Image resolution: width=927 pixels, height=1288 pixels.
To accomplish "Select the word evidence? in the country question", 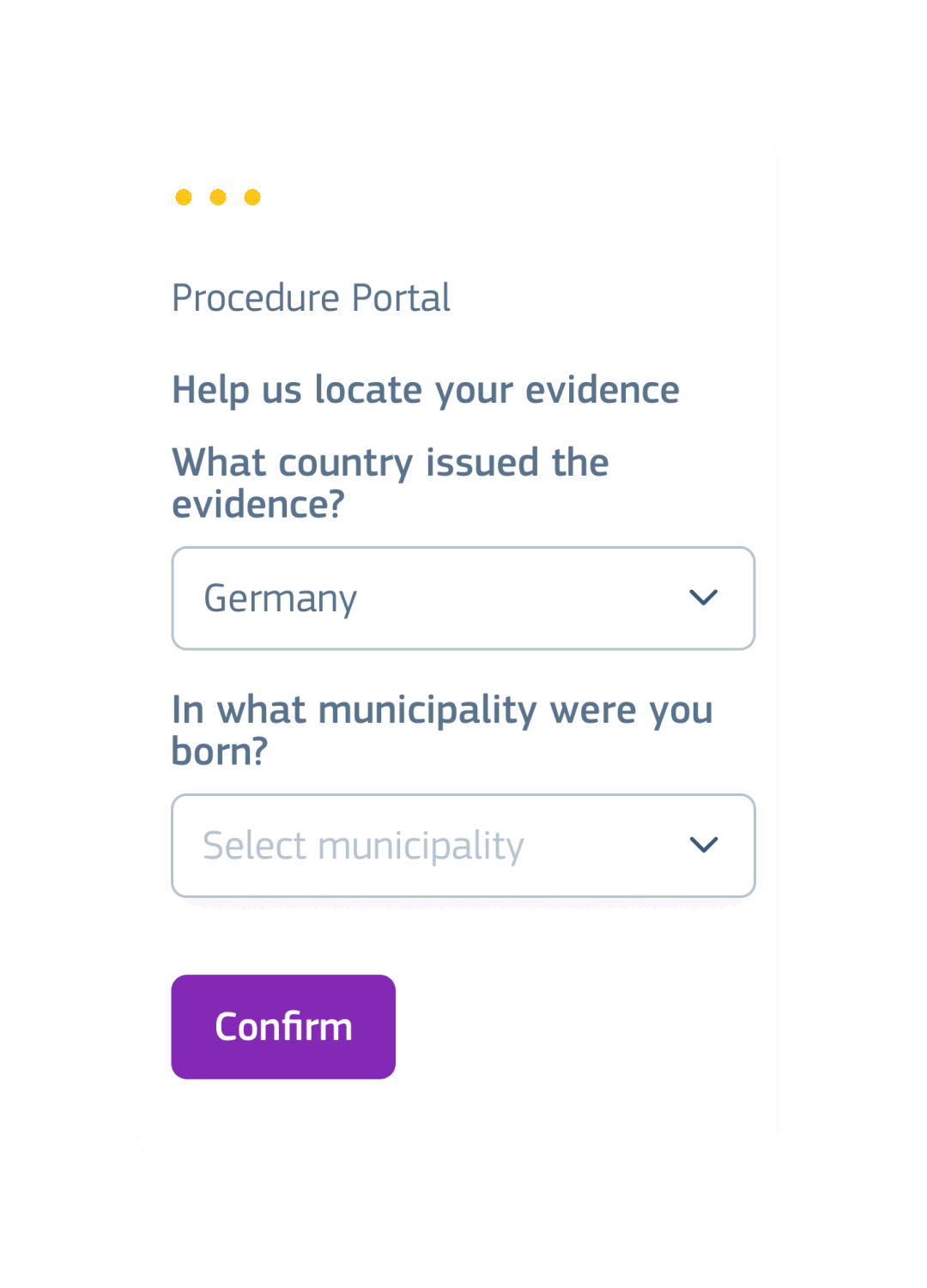I will 258,505.
